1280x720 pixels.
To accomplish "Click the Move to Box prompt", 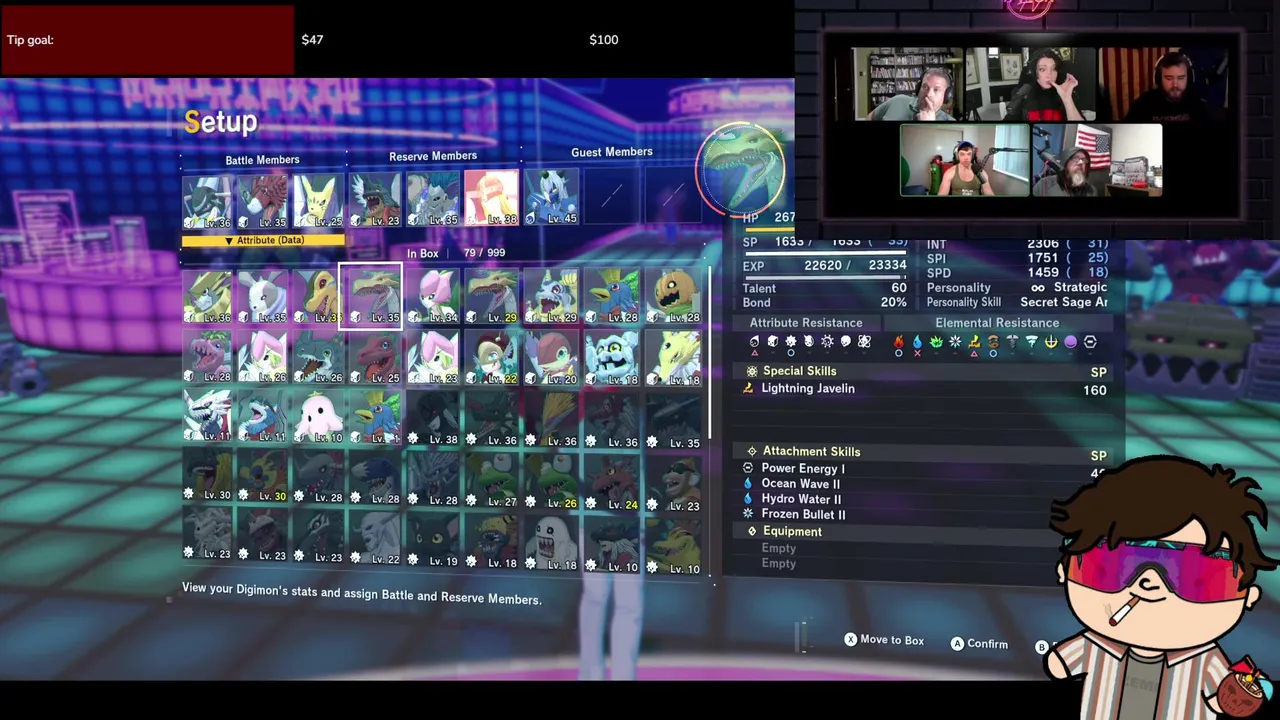I will pos(884,640).
